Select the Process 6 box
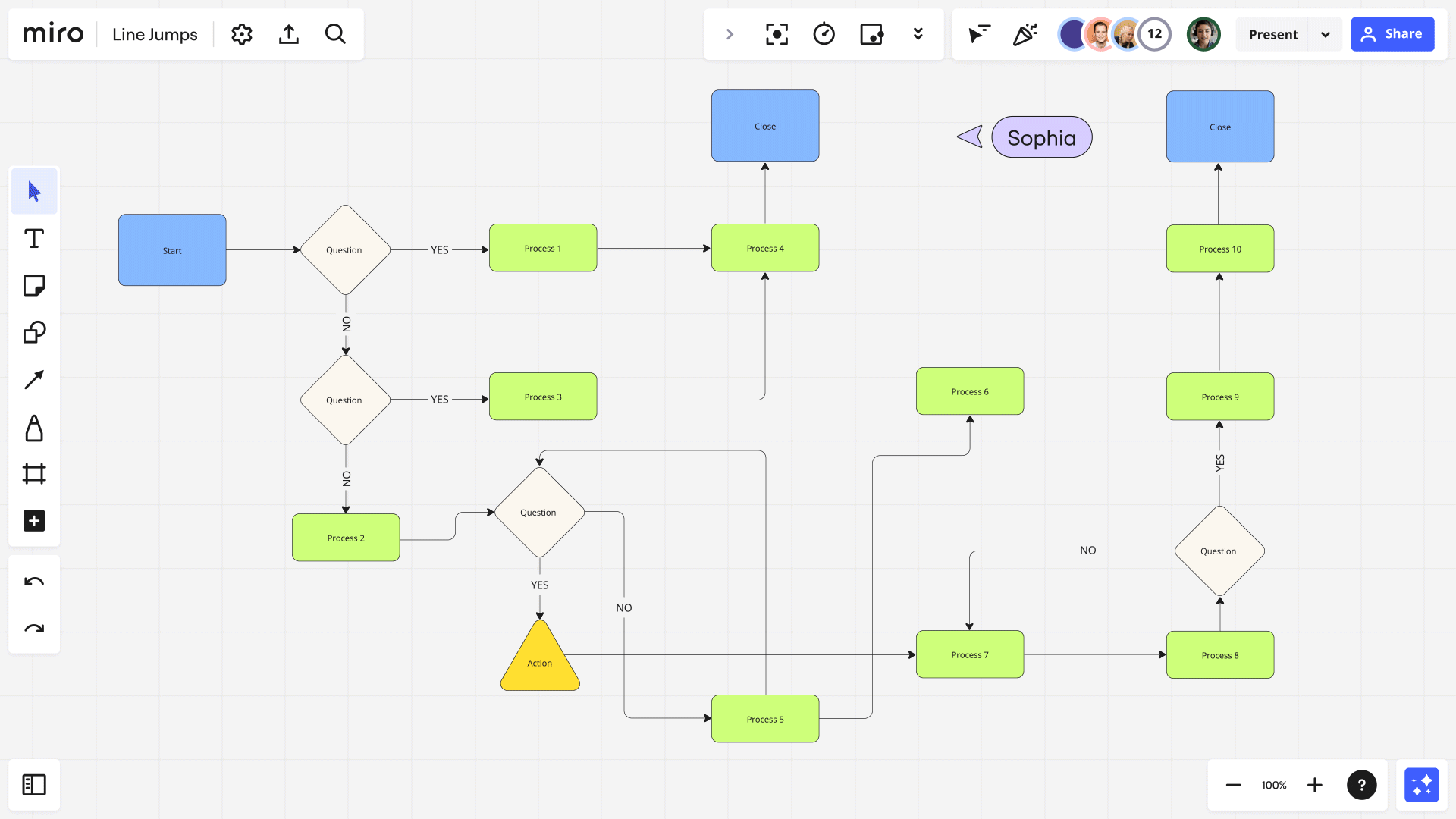The height and width of the screenshot is (819, 1456). (970, 391)
